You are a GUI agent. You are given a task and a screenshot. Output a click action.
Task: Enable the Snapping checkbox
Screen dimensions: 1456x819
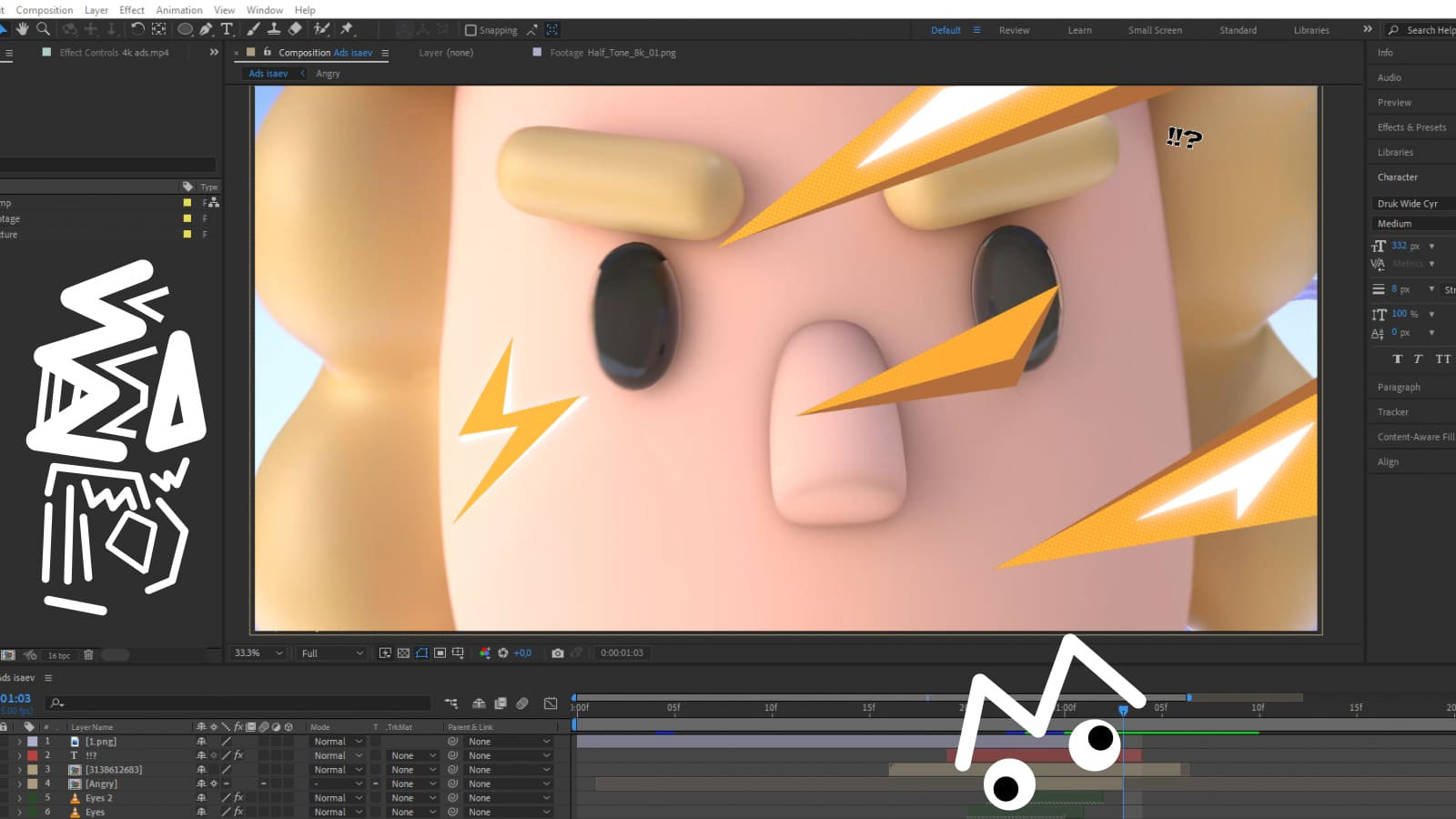pyautogui.click(x=470, y=30)
